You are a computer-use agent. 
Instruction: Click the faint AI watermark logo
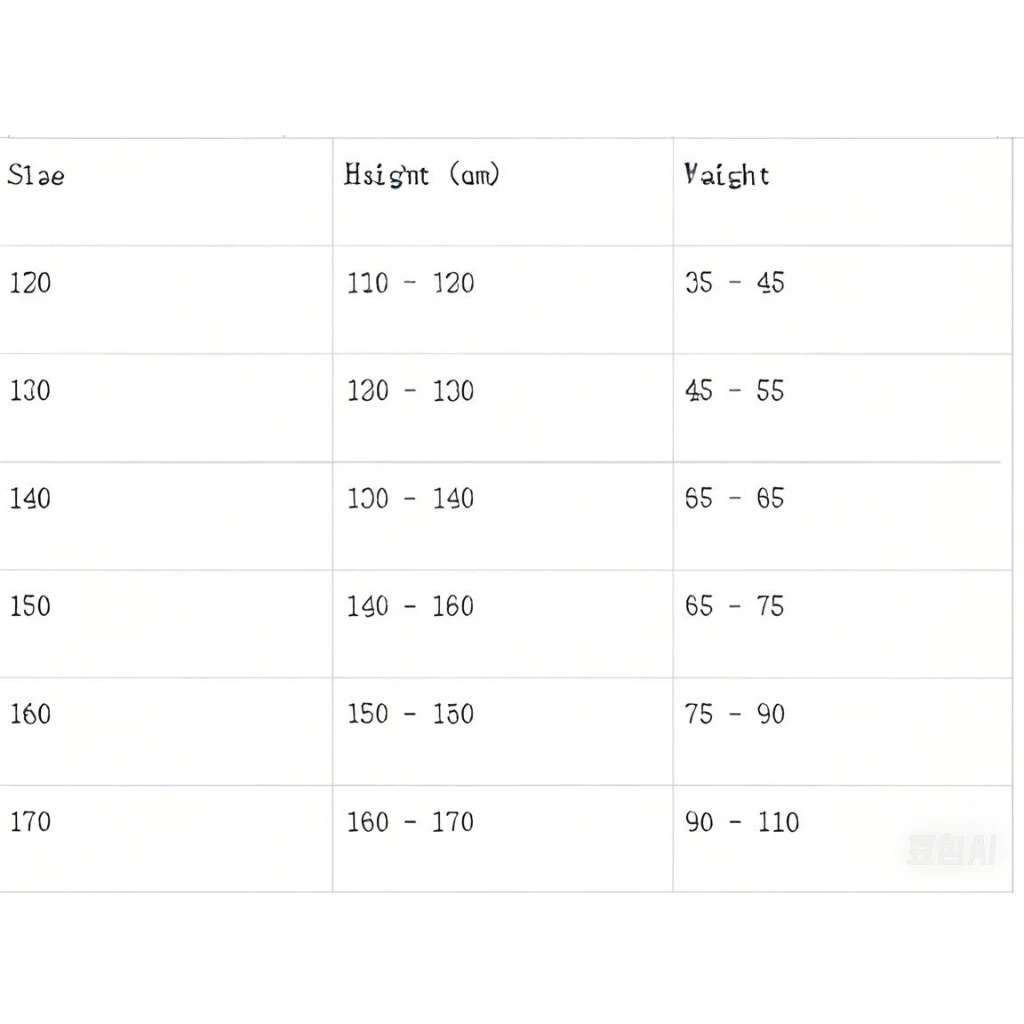951,850
